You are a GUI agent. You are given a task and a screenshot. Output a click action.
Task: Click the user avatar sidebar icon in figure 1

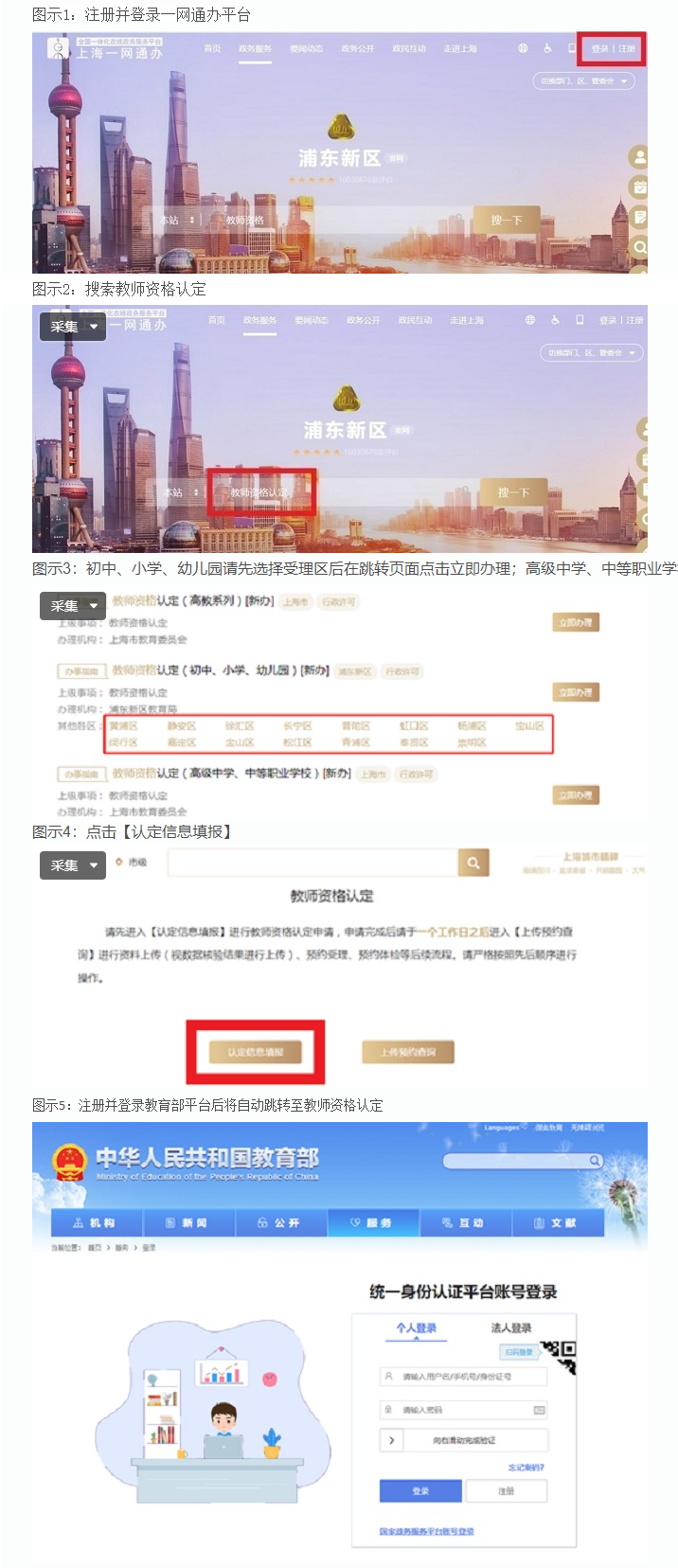[640, 156]
